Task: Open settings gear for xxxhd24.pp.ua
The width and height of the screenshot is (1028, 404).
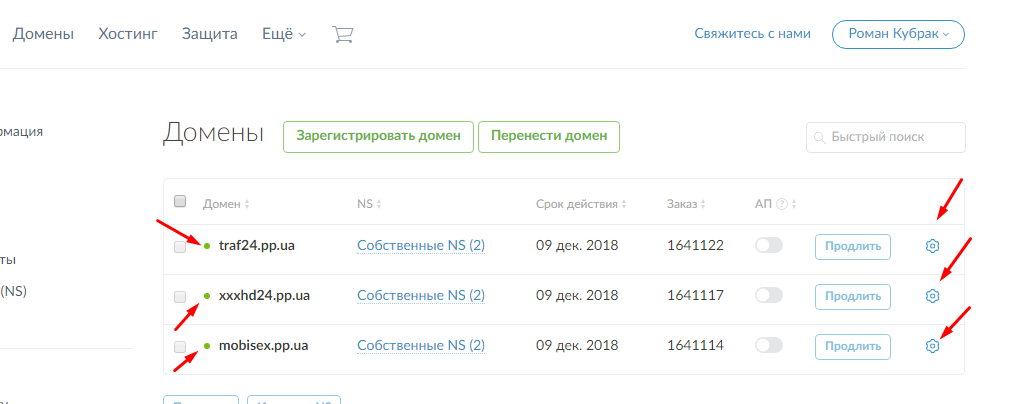Action: (x=932, y=296)
